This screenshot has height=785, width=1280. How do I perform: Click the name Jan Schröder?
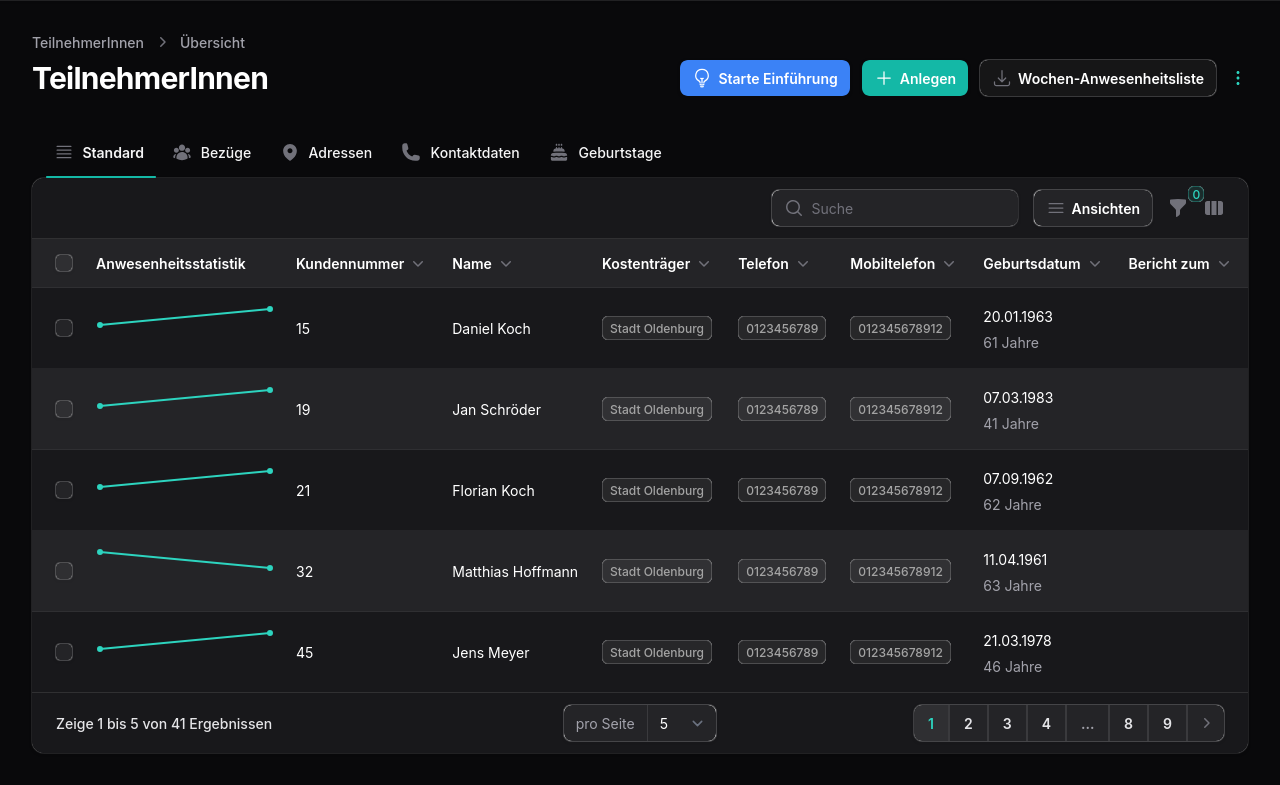click(x=496, y=409)
